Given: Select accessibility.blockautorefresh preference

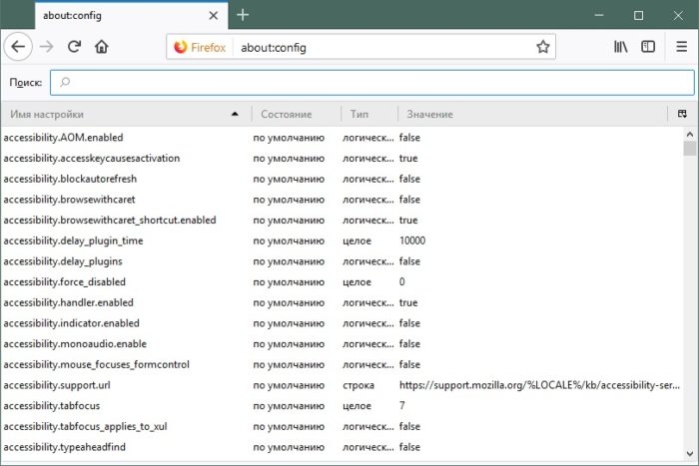Looking at the screenshot, I should click(x=341, y=179).
